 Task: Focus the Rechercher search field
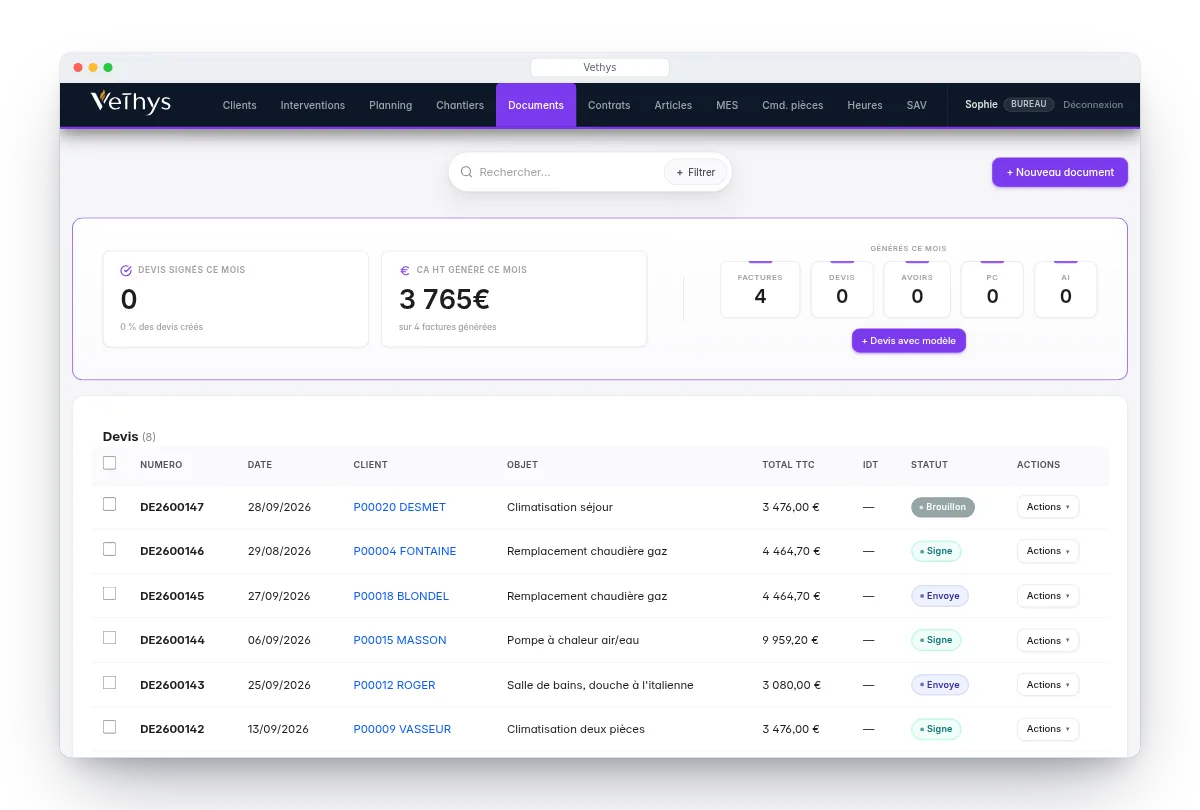click(x=568, y=172)
